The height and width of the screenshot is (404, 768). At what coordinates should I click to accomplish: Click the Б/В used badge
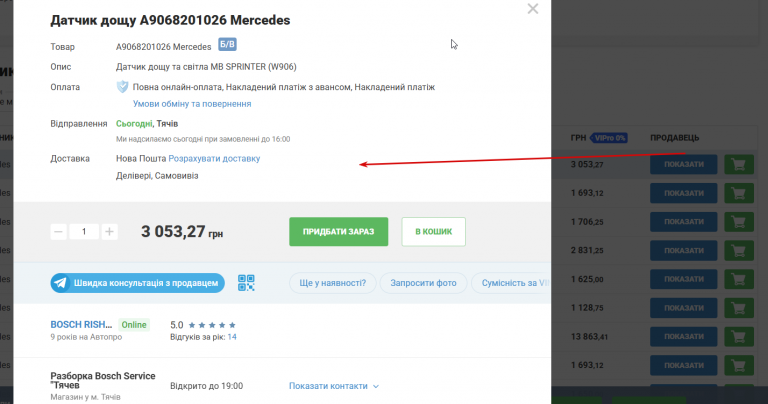227,45
